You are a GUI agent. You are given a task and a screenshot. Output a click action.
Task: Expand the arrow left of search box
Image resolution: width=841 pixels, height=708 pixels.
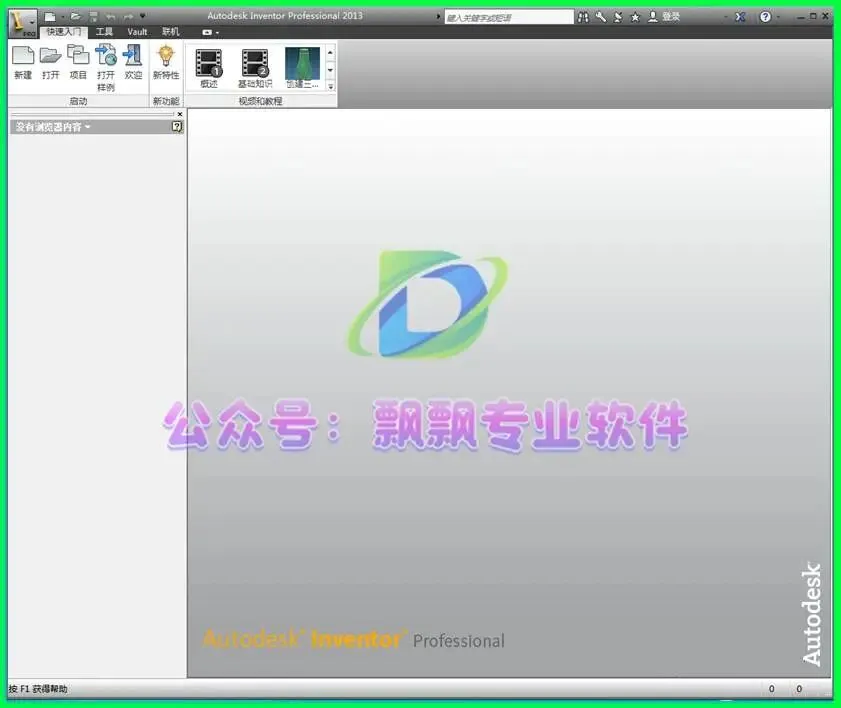click(x=438, y=17)
